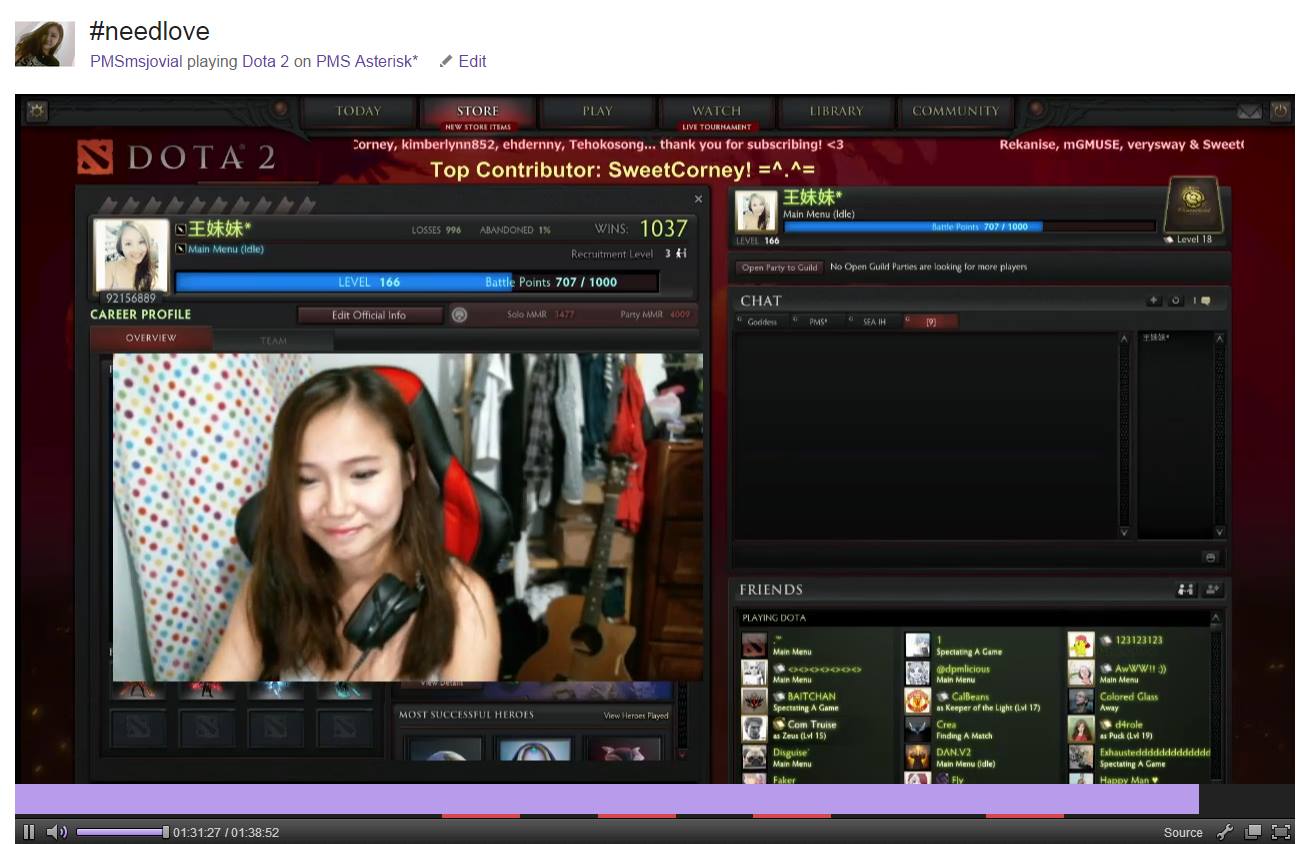Pause the stream video

tap(29, 832)
